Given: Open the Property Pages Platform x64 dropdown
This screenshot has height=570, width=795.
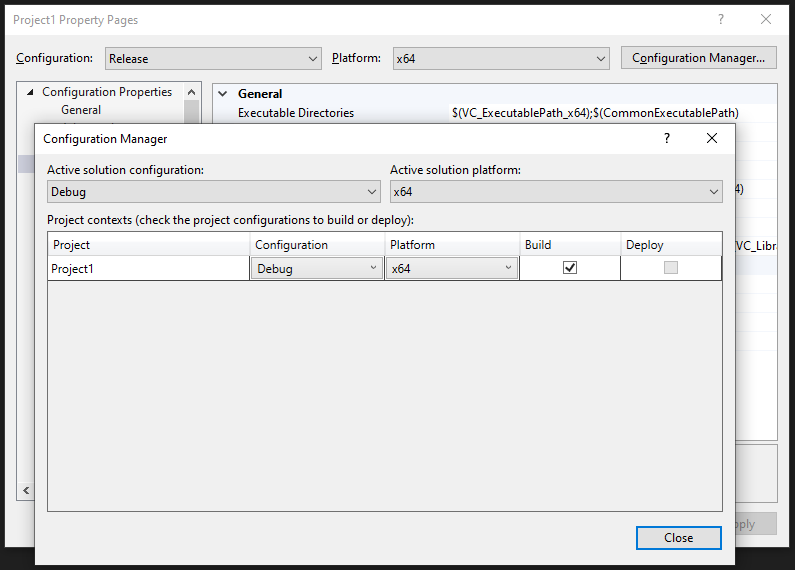Looking at the screenshot, I should point(500,59).
